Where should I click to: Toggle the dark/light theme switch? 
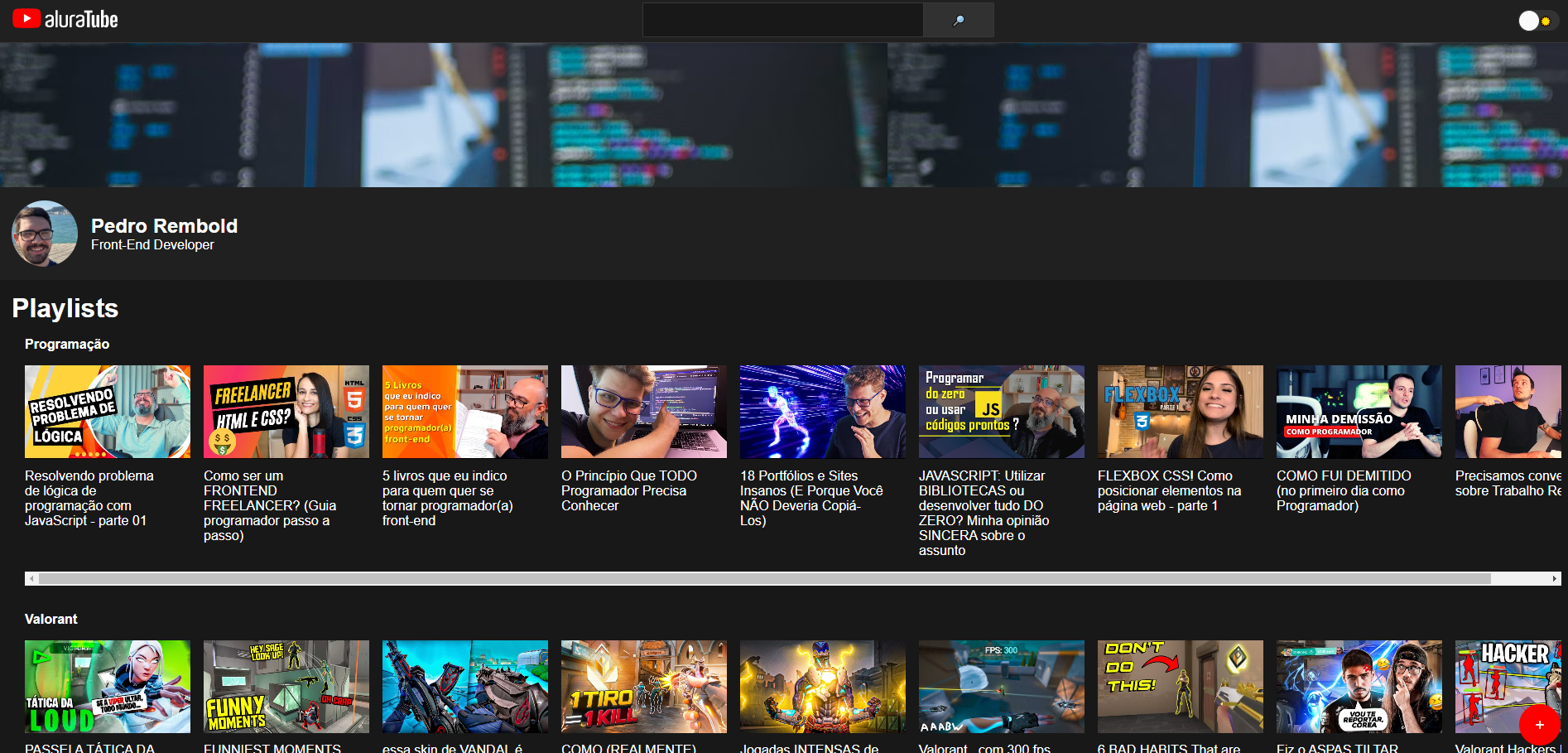click(1538, 21)
